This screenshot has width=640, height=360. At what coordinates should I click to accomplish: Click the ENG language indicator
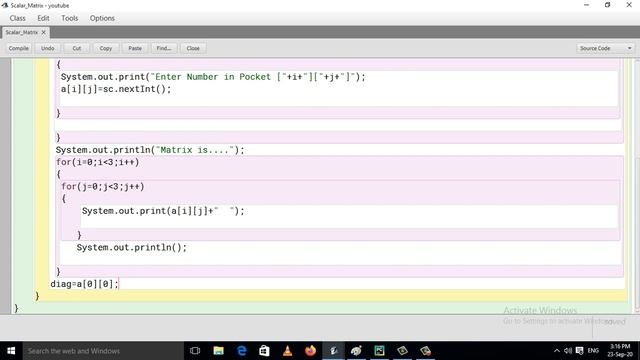tap(593, 351)
